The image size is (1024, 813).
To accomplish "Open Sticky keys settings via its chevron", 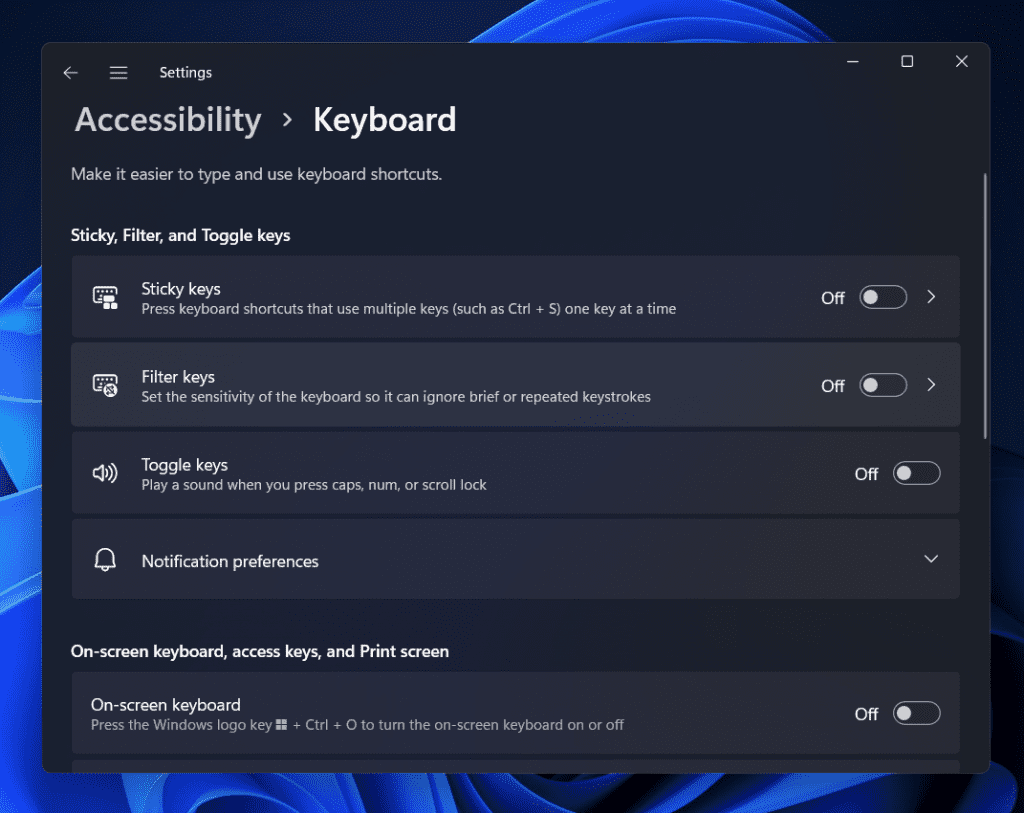I will [931, 297].
